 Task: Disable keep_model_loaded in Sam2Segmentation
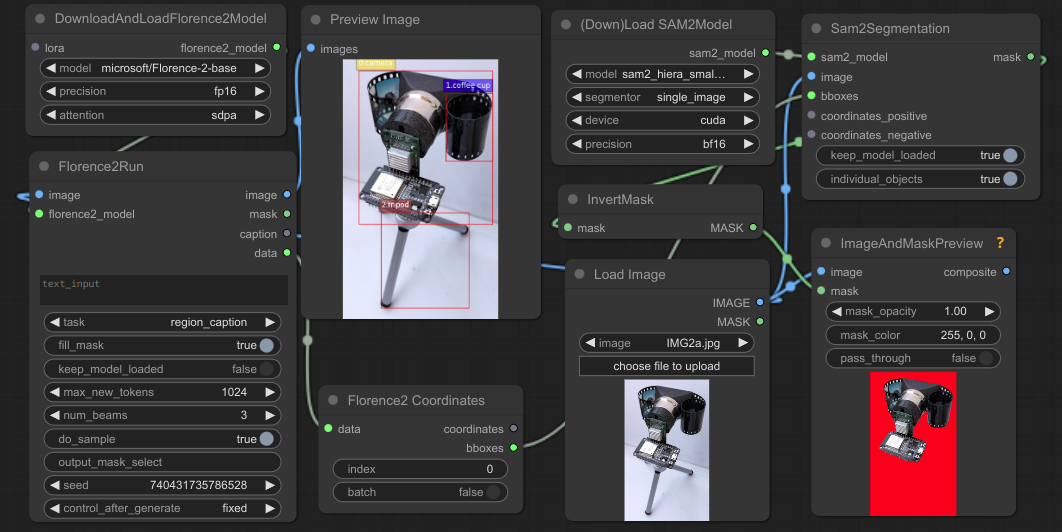pos(1009,155)
